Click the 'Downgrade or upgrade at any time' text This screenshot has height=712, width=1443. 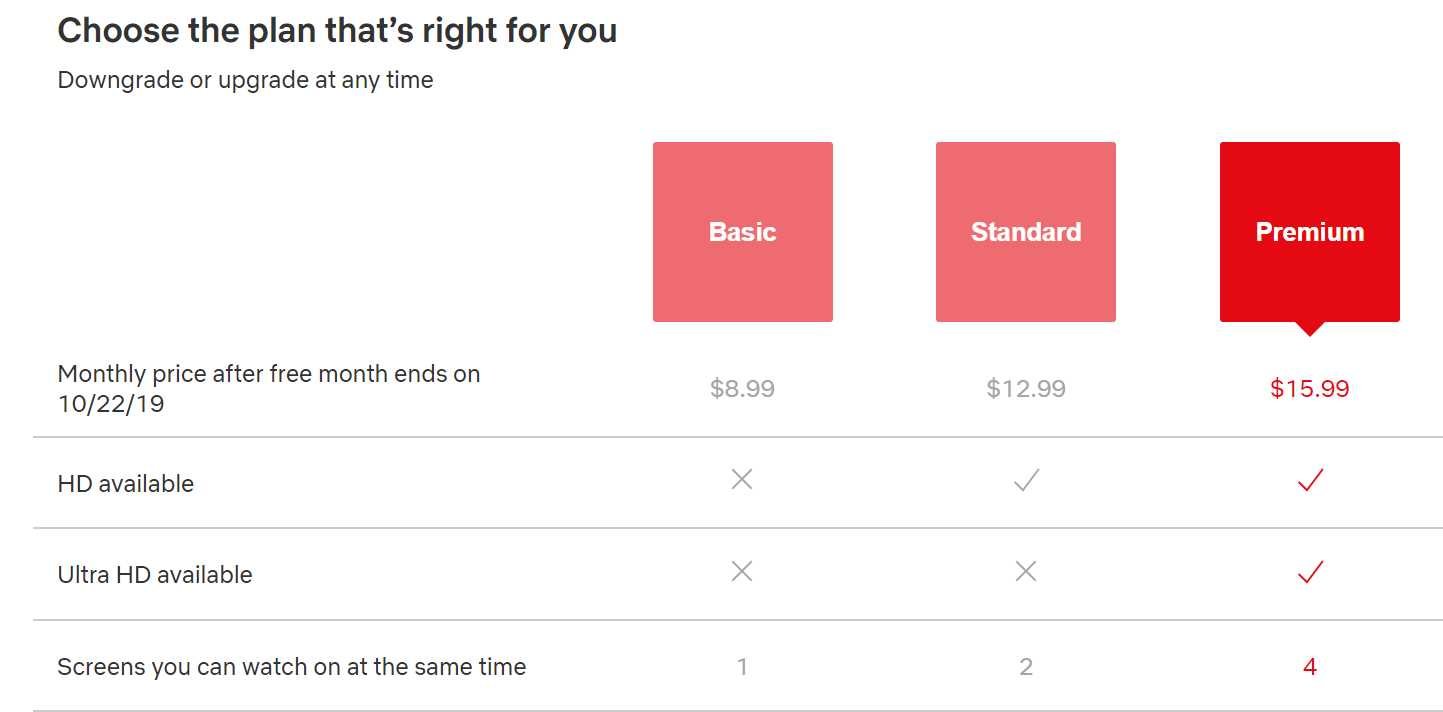pos(245,80)
